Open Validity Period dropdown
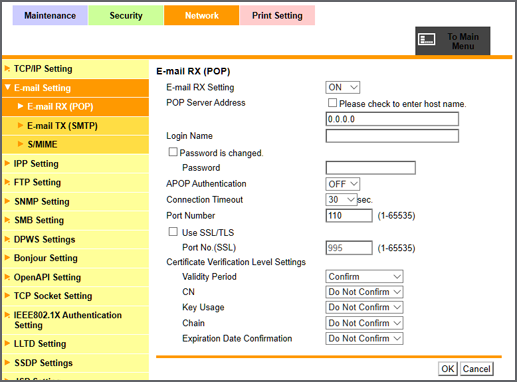517x382 pixels. click(x=364, y=276)
